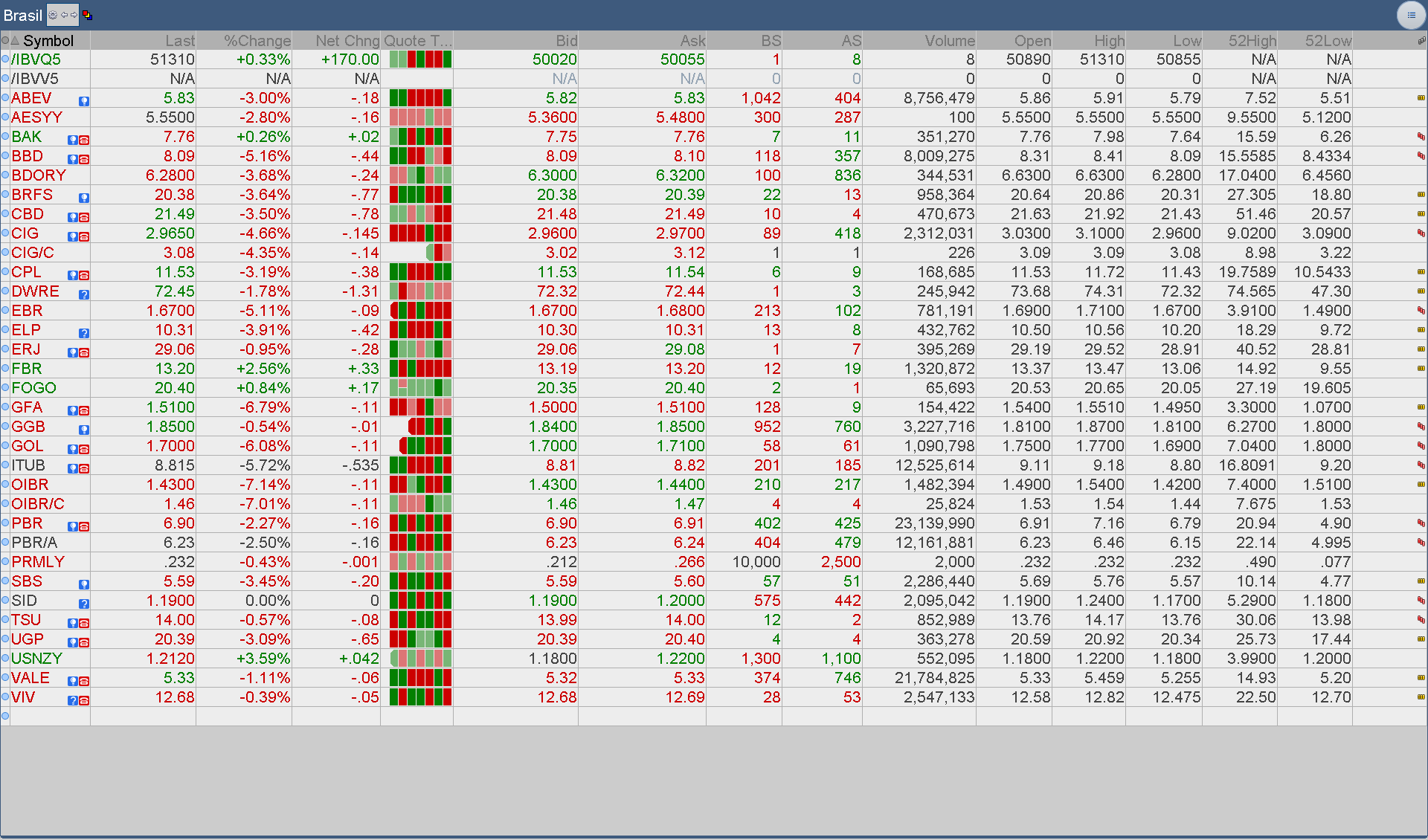Open the list menu button top right
Image resolution: width=1428 pixels, height=840 pixels.
pos(1411,15)
